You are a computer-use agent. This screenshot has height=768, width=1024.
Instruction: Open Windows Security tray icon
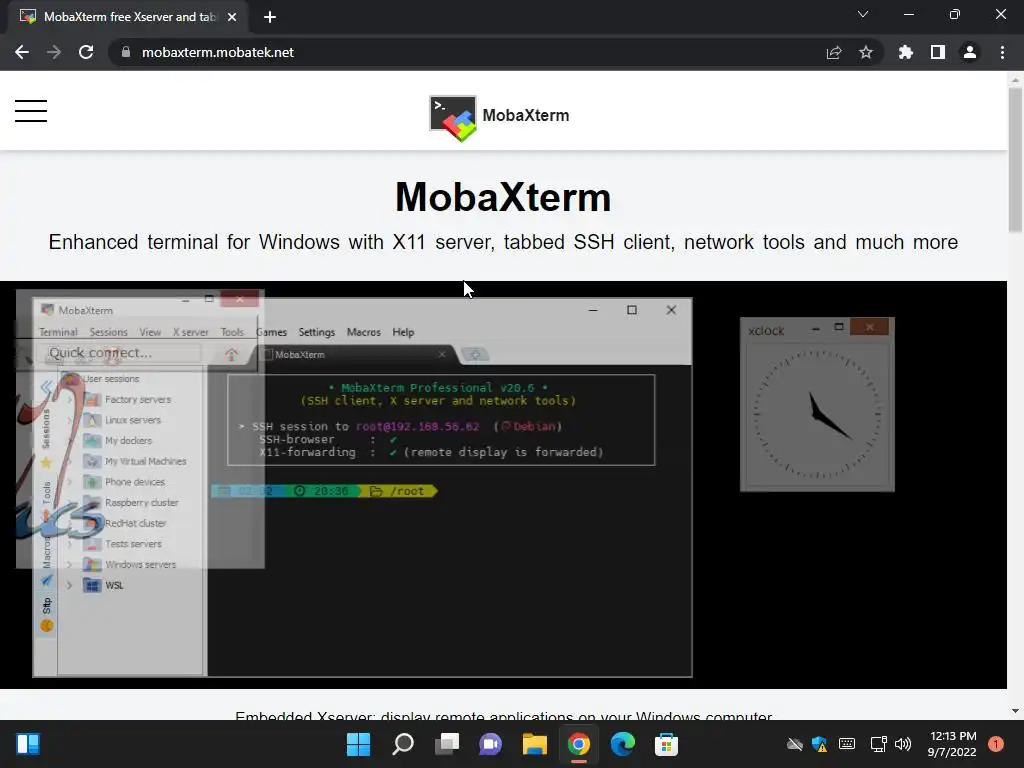point(820,744)
